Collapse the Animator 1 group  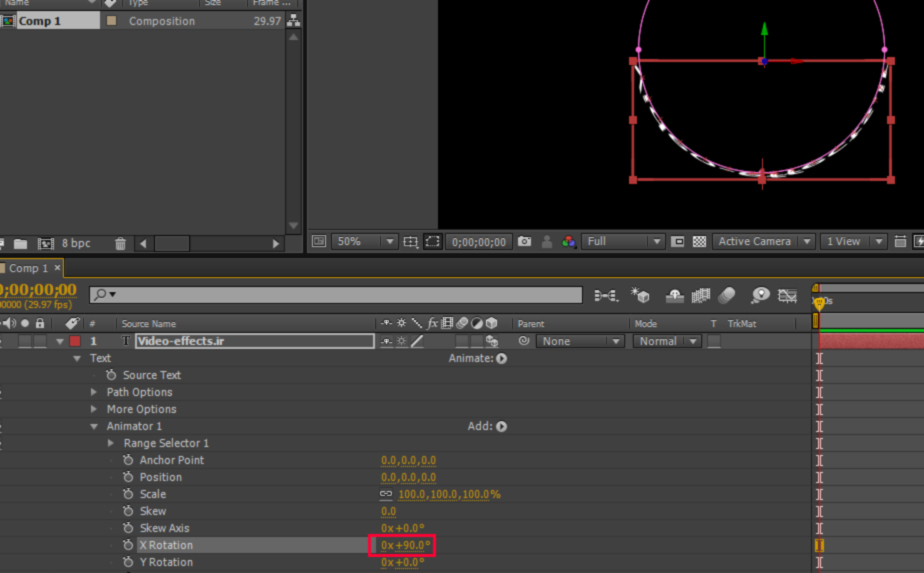coord(94,426)
